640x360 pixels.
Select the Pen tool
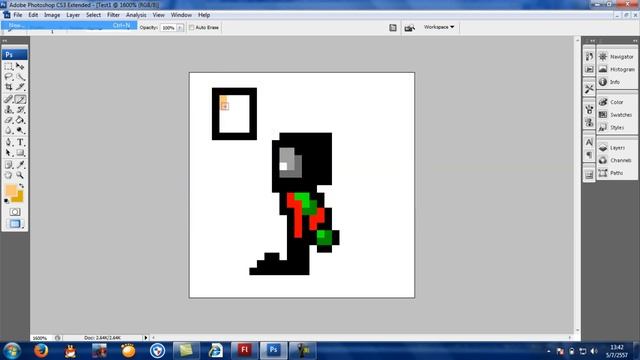[9, 142]
